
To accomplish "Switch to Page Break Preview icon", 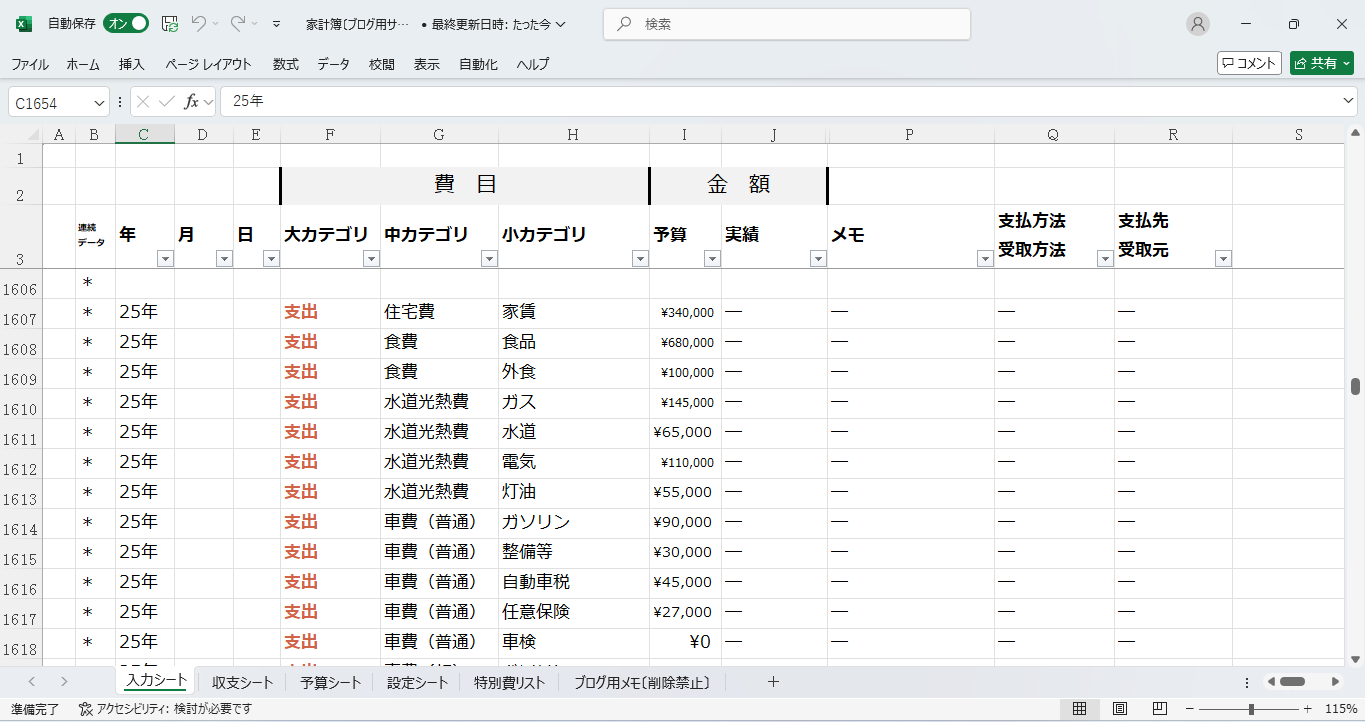I will click(1160, 709).
